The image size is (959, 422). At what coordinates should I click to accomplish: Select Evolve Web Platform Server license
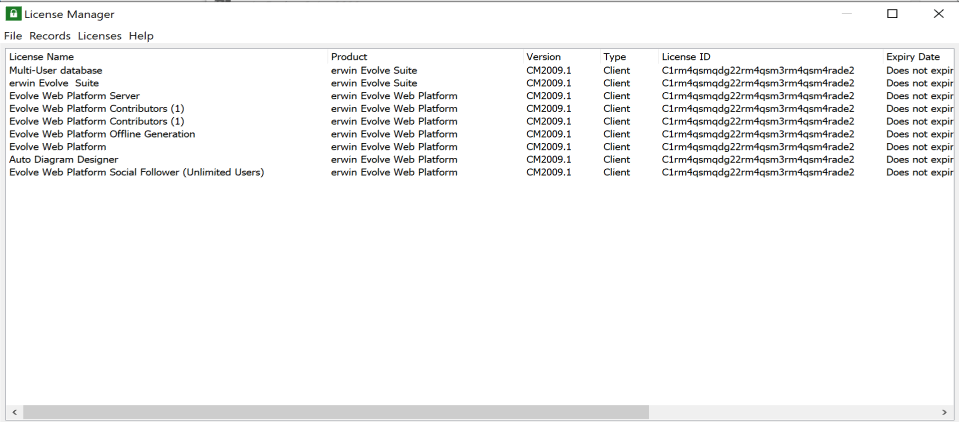(x=75, y=96)
